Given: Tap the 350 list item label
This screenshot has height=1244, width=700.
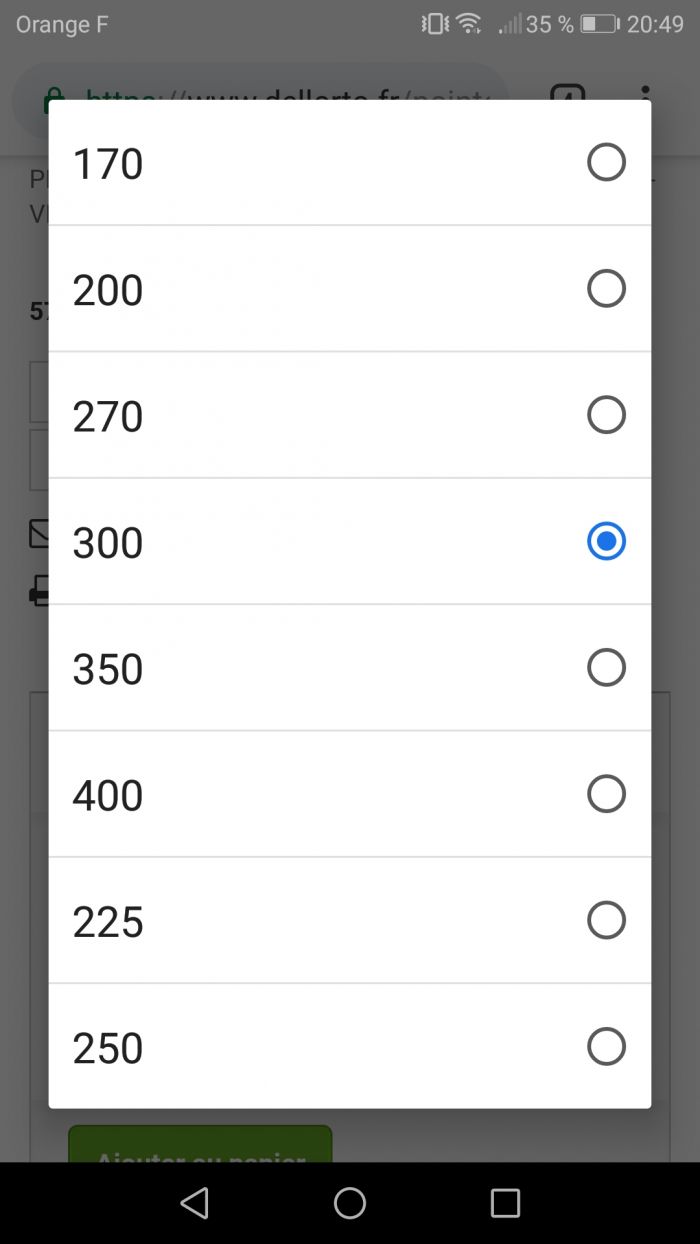Looking at the screenshot, I should [x=108, y=669].
